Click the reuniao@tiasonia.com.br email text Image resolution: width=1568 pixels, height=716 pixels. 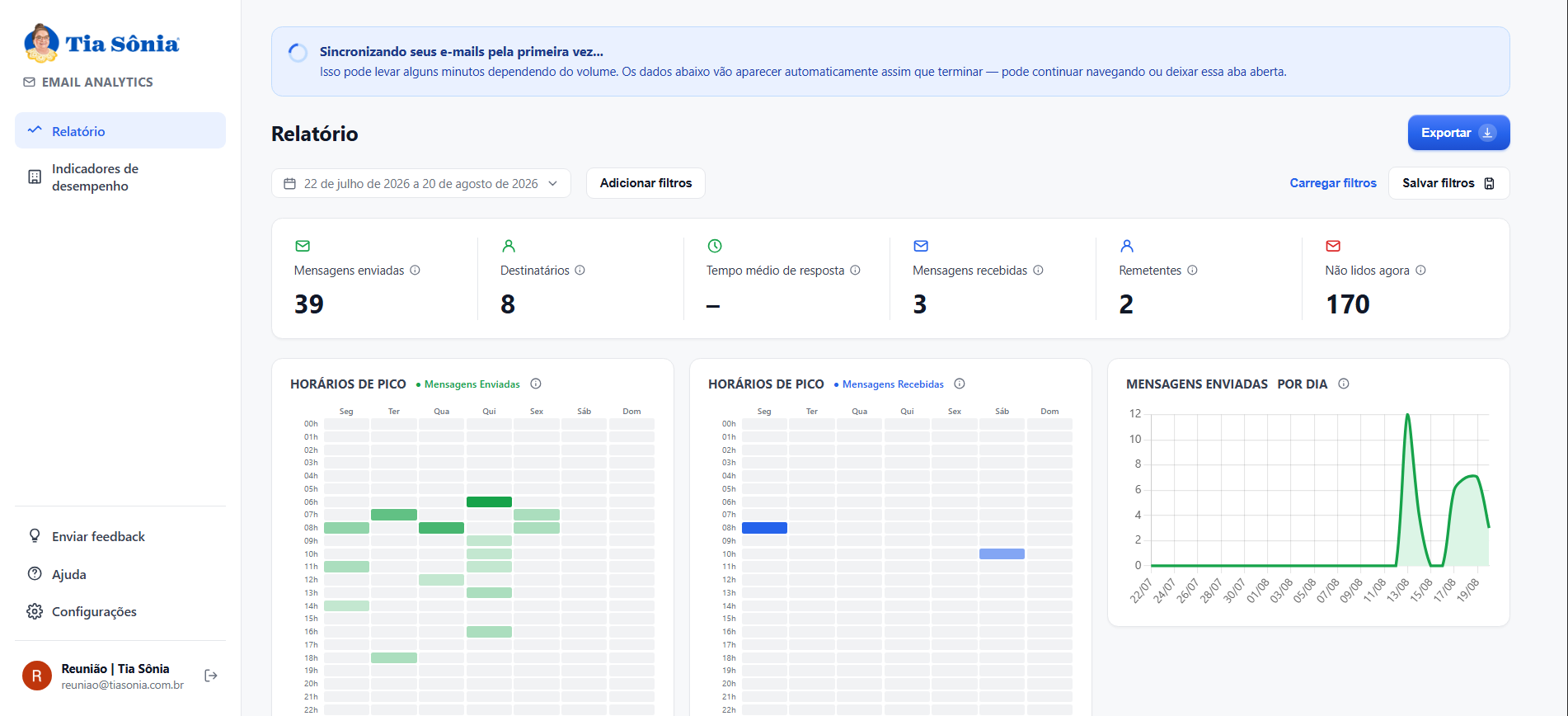click(x=122, y=685)
